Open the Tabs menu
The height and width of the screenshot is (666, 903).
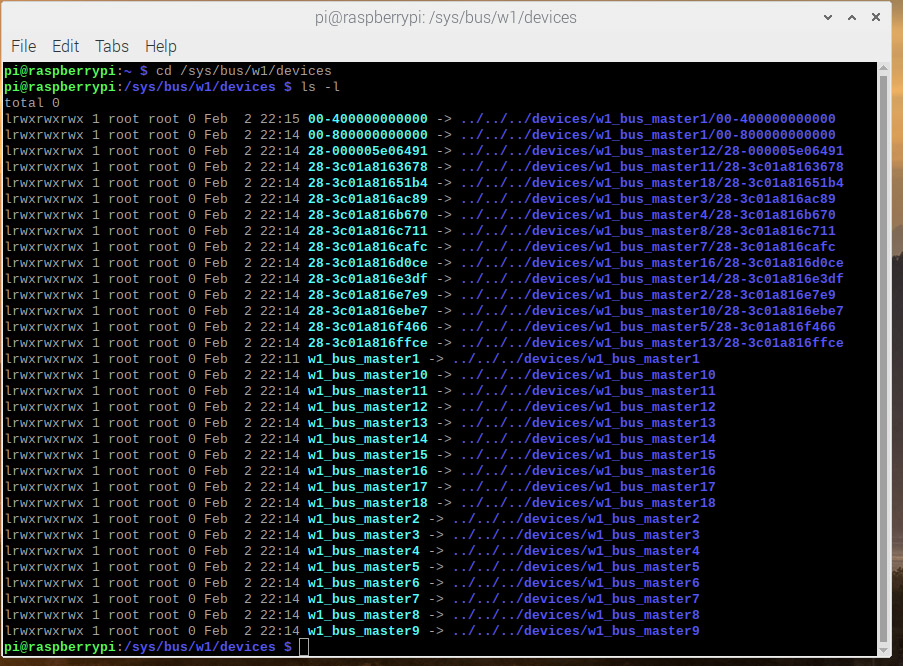tap(112, 46)
